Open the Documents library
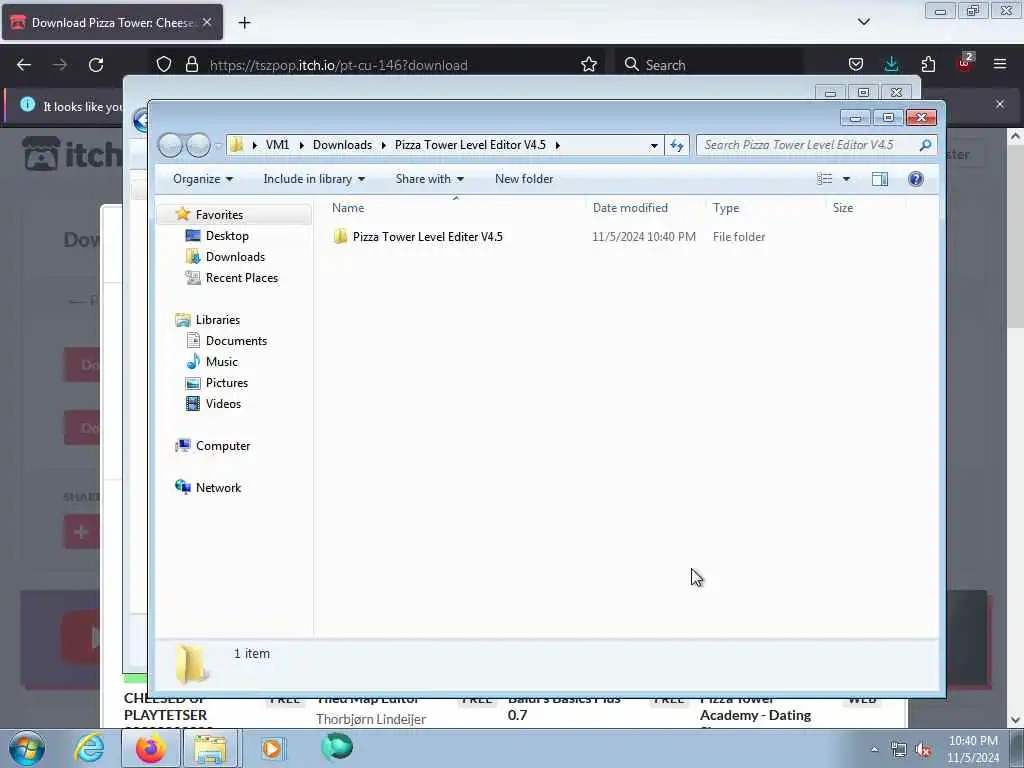 click(x=236, y=341)
